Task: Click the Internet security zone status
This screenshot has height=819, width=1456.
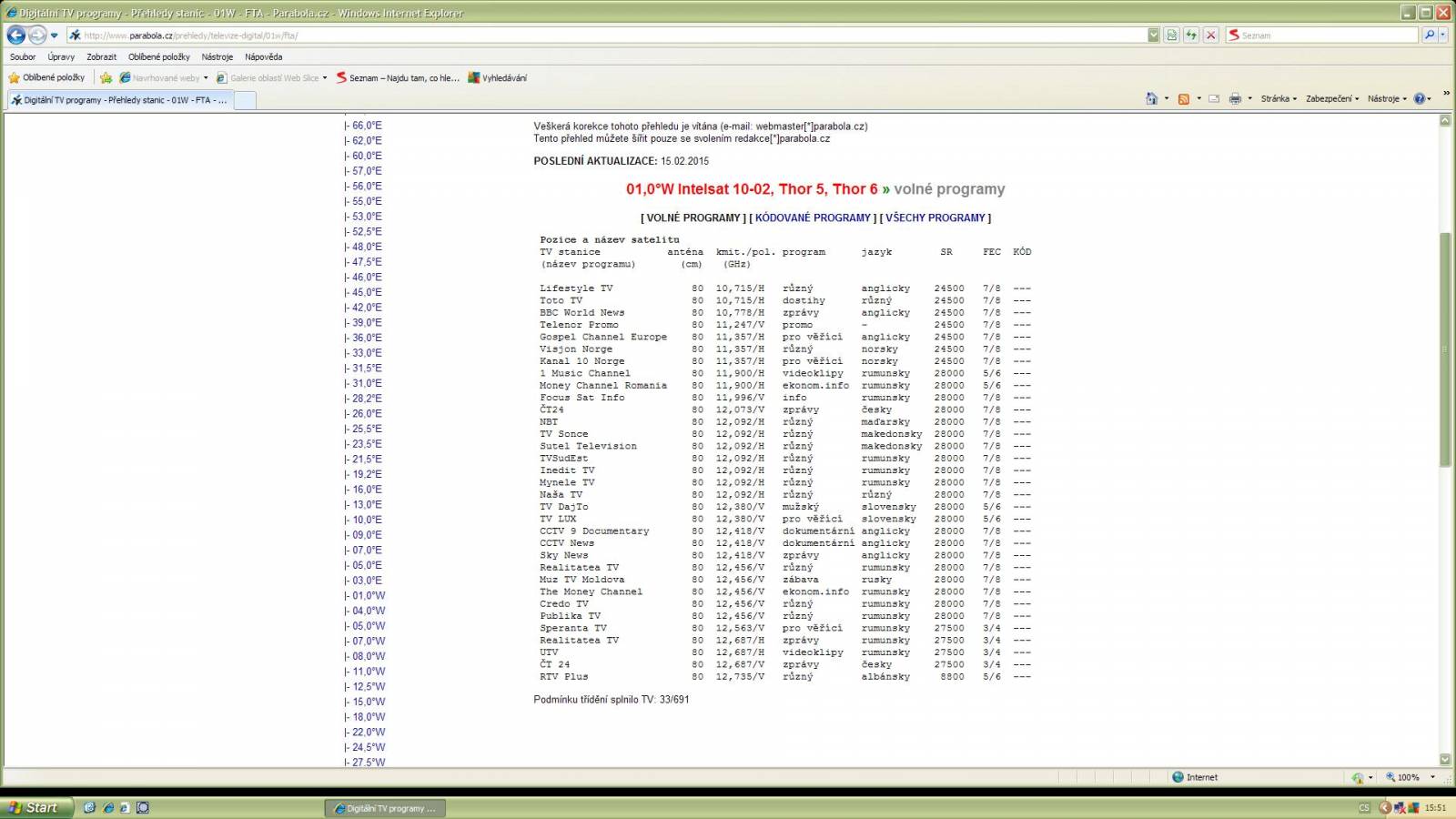Action: tap(1195, 777)
